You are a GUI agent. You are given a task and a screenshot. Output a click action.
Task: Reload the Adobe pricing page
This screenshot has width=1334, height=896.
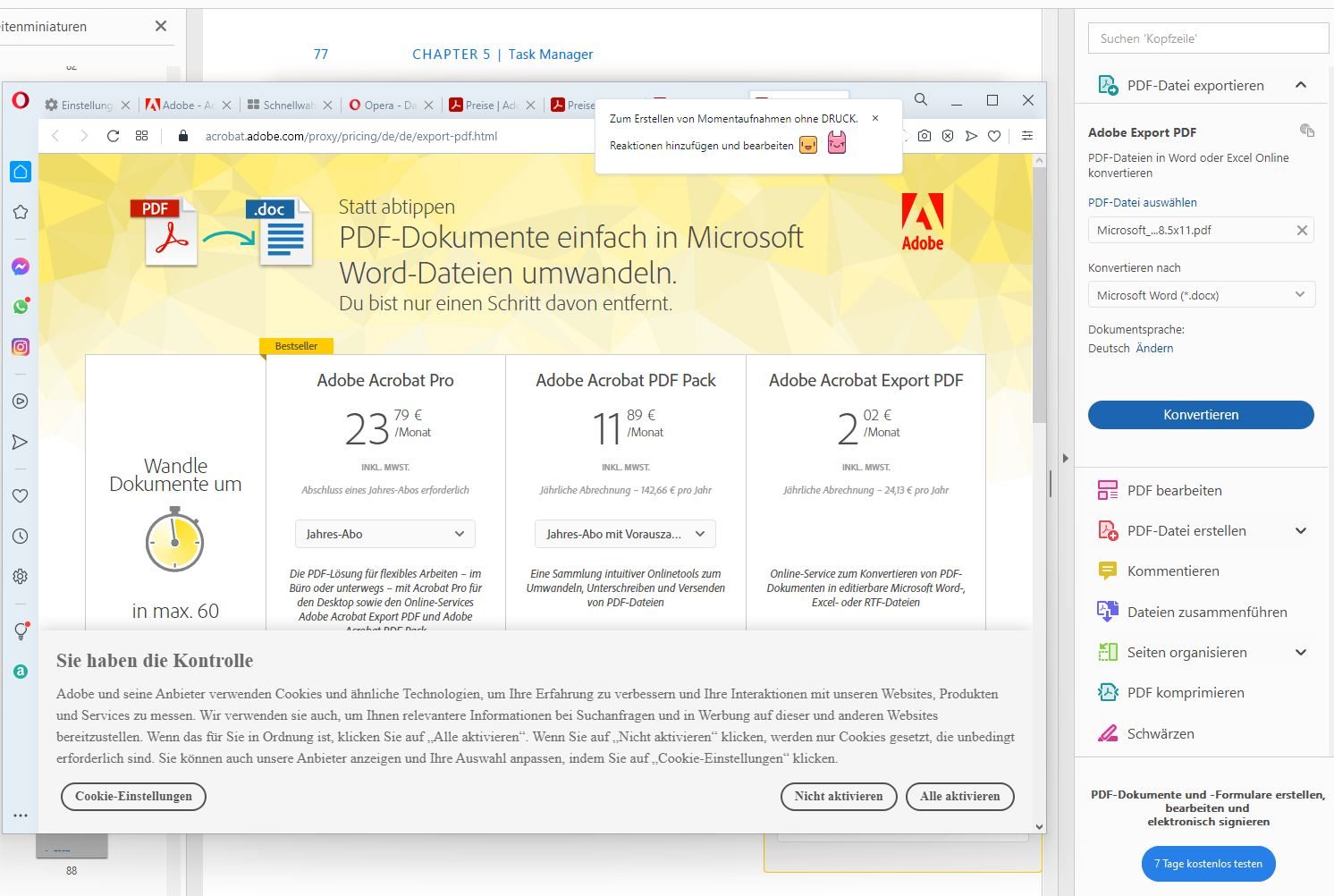pos(113,136)
